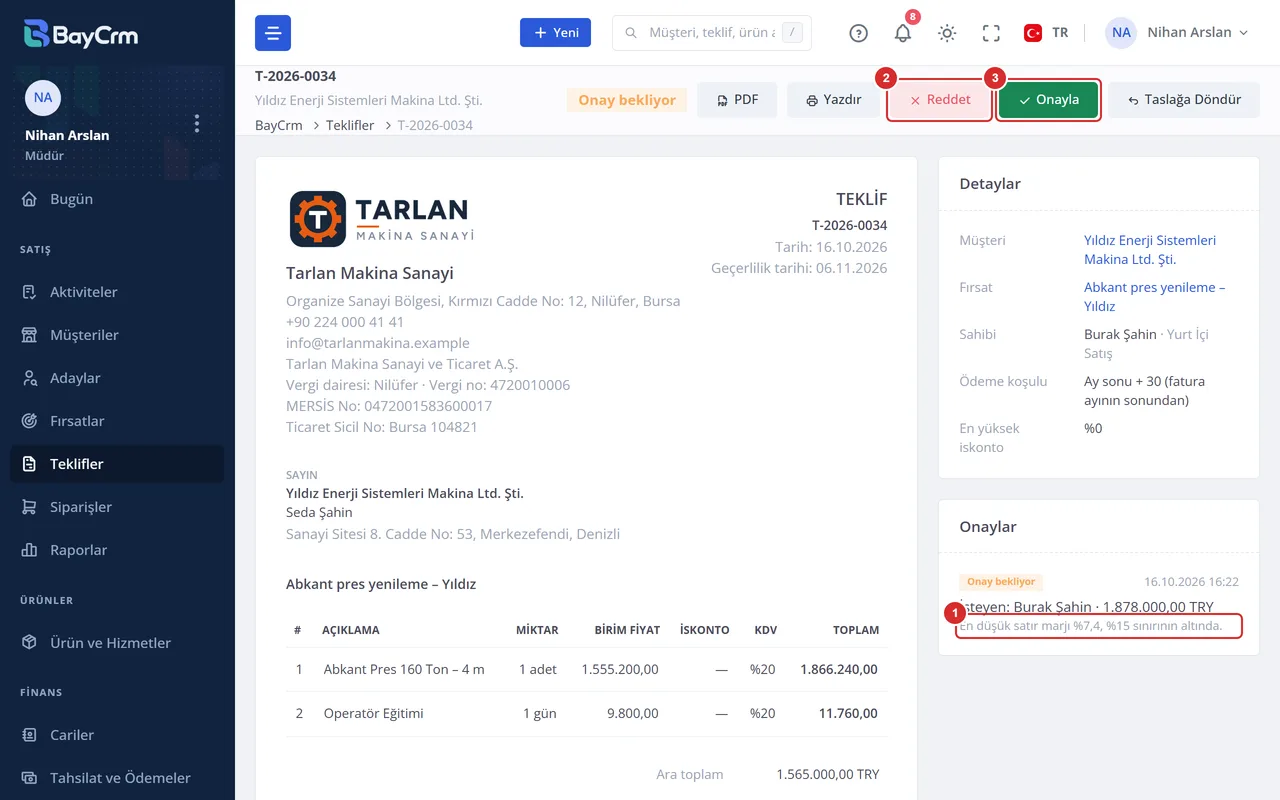This screenshot has height=800, width=1280.
Task: Reject the quote with Reddet
Action: coord(939,100)
